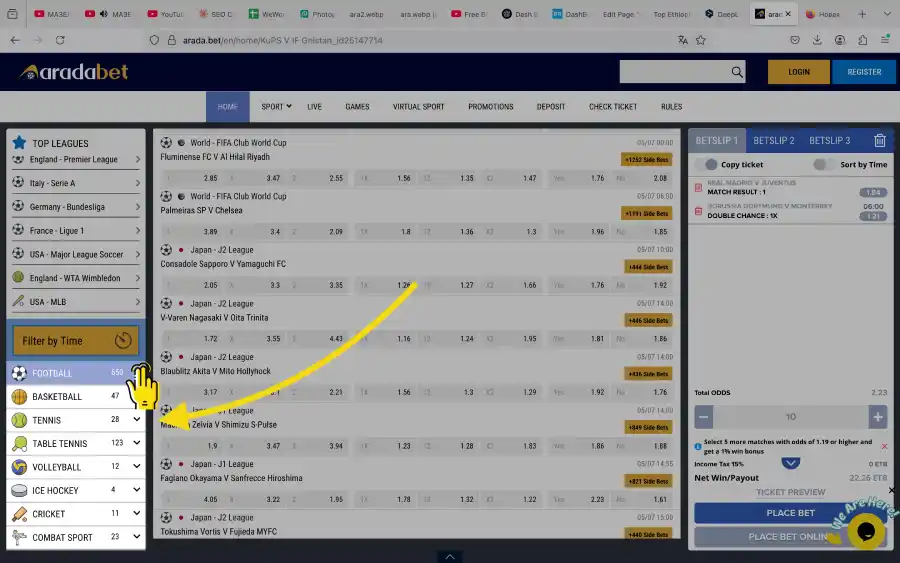
Task: Open the Deposit menu item
Action: (x=551, y=107)
